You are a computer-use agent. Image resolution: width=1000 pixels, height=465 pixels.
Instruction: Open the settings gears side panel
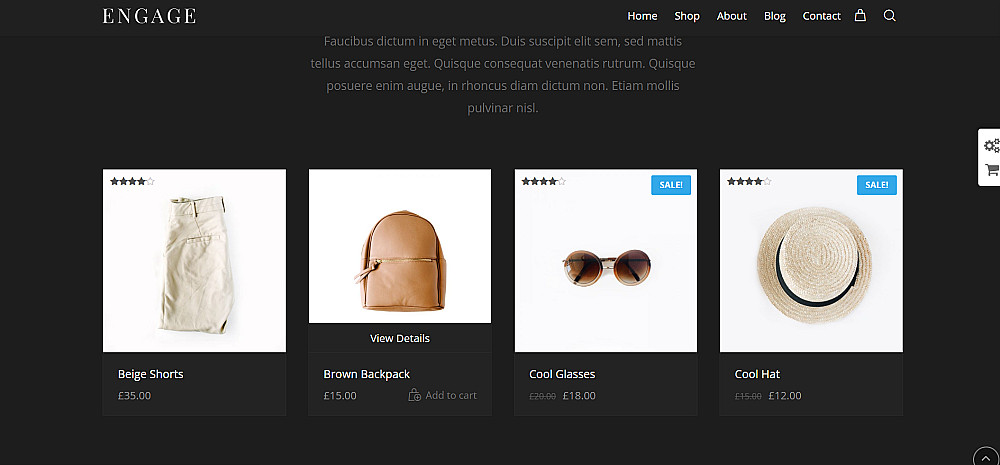click(x=991, y=145)
